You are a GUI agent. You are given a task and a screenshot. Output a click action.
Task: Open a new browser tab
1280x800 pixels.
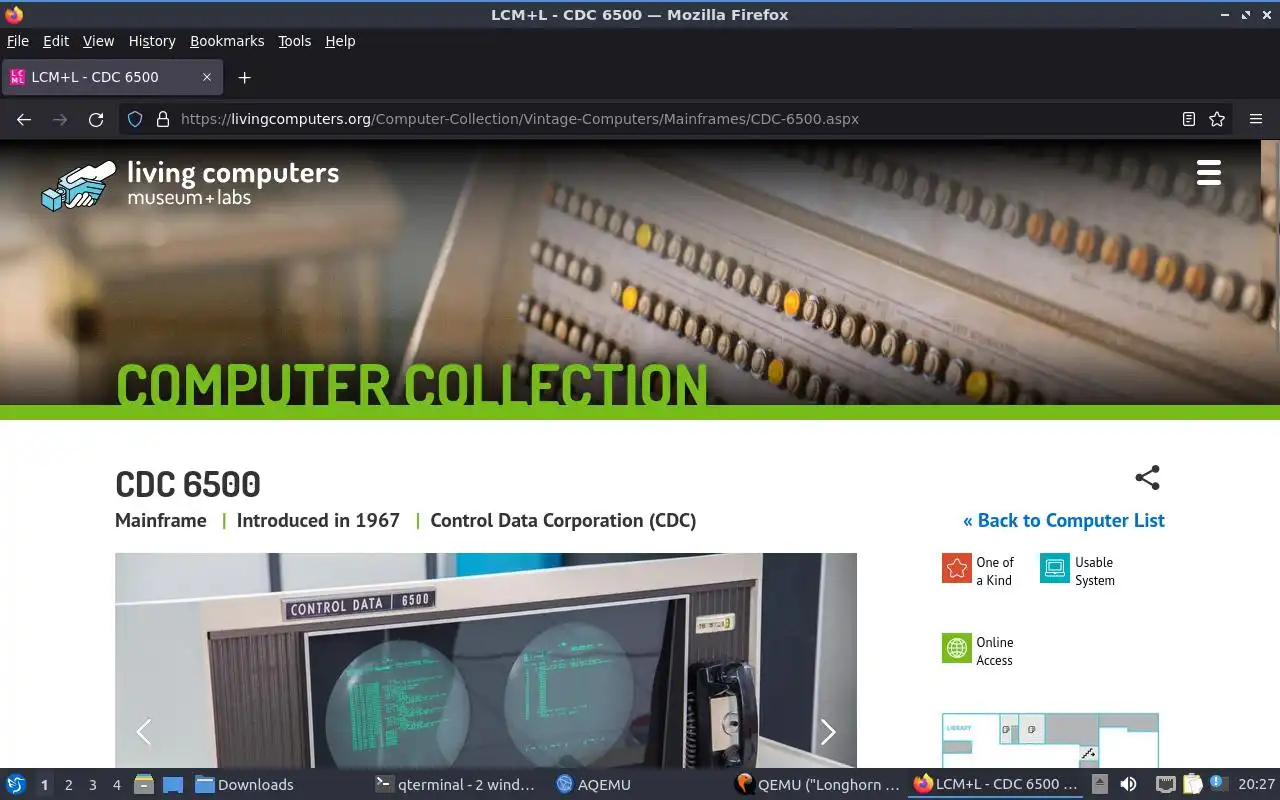point(244,77)
